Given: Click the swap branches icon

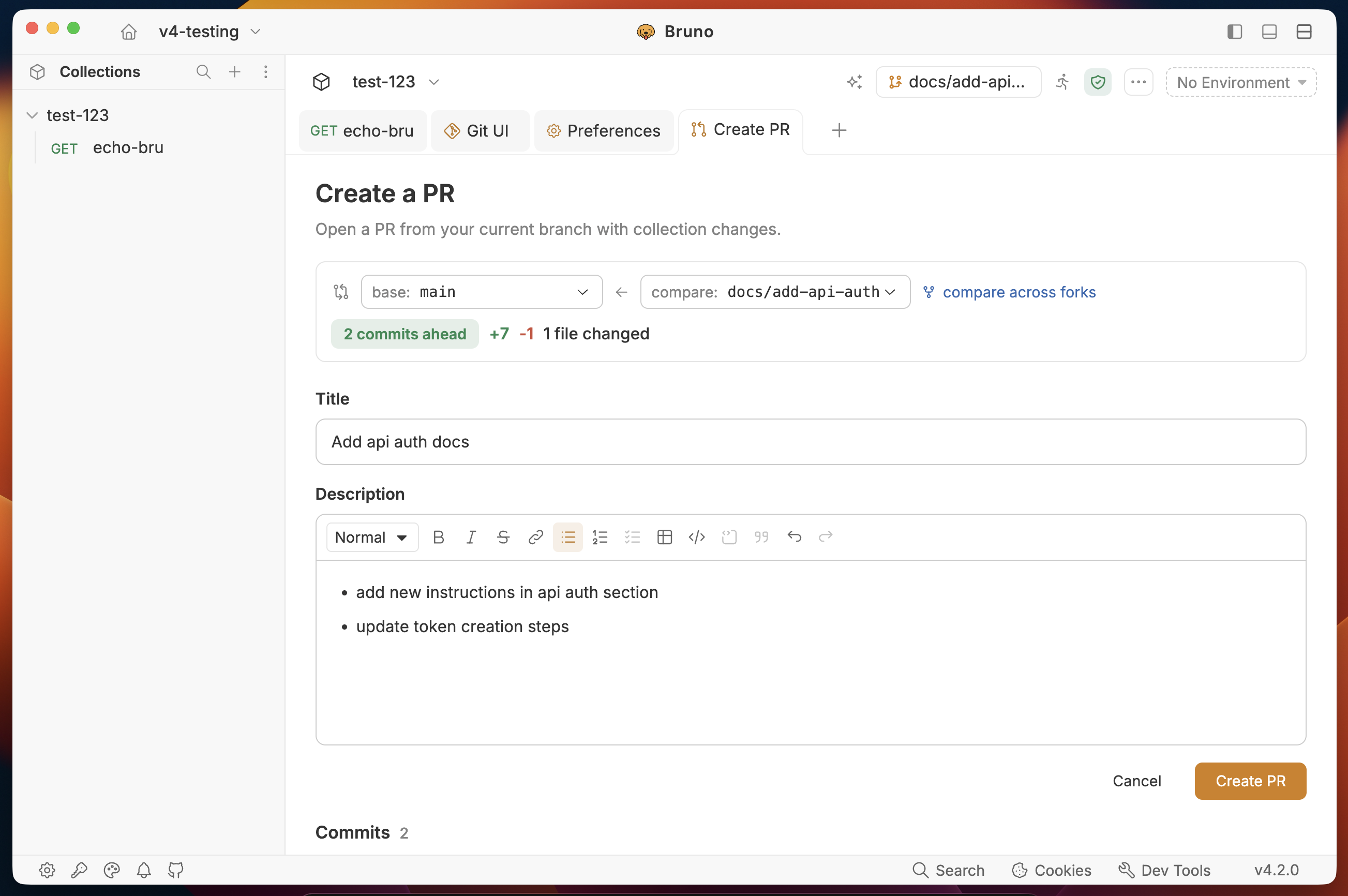Looking at the screenshot, I should pos(341,292).
